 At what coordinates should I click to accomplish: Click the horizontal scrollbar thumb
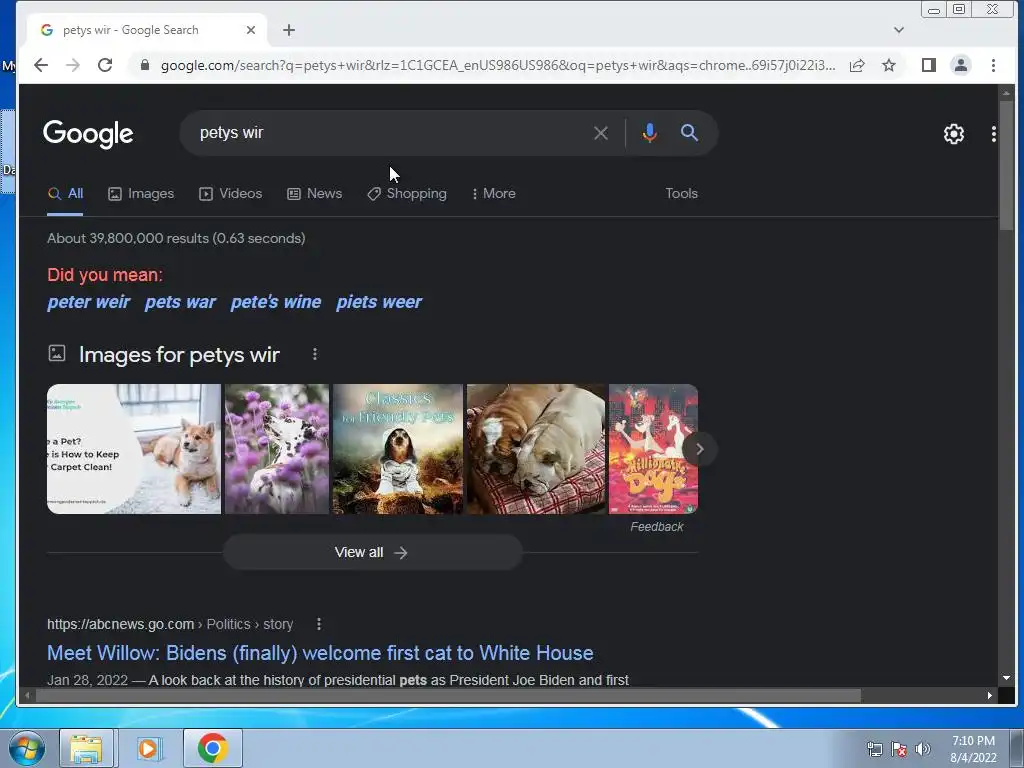[x=448, y=696]
